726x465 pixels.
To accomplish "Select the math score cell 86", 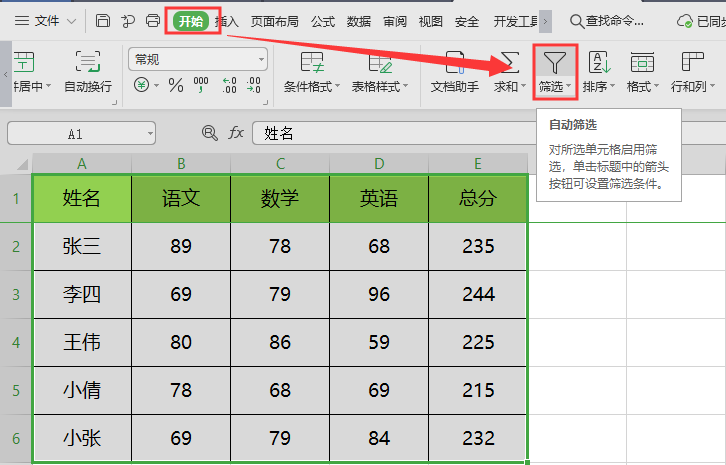I will pos(280,343).
